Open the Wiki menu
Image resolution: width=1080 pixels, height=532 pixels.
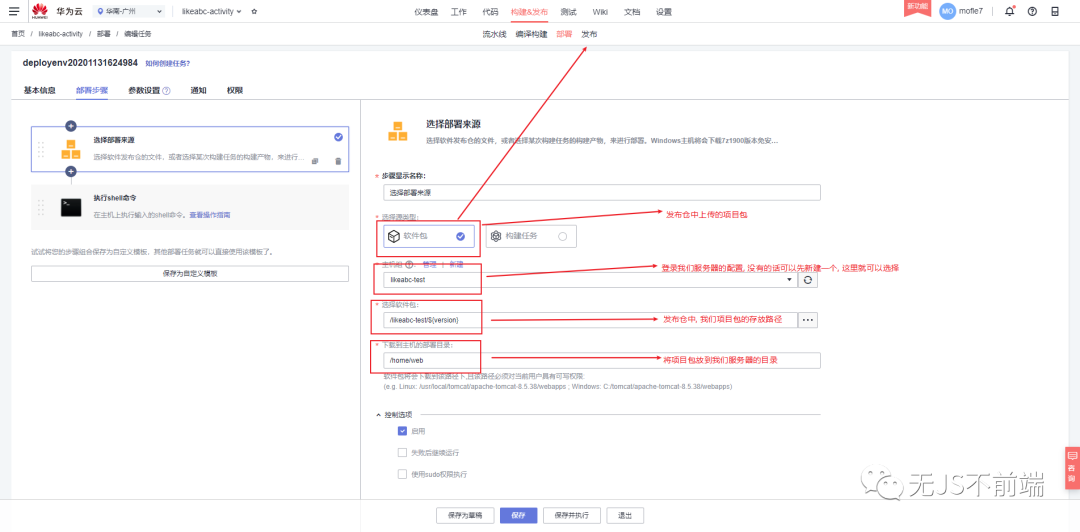click(600, 12)
